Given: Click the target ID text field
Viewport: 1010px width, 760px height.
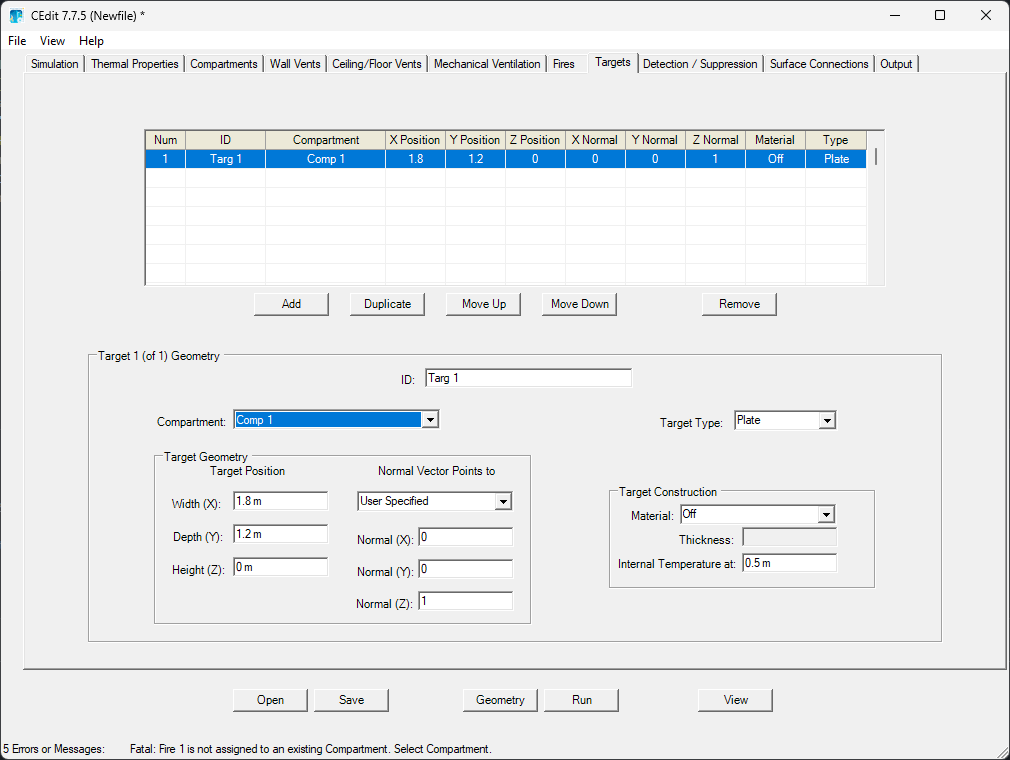Looking at the screenshot, I should click(528, 378).
